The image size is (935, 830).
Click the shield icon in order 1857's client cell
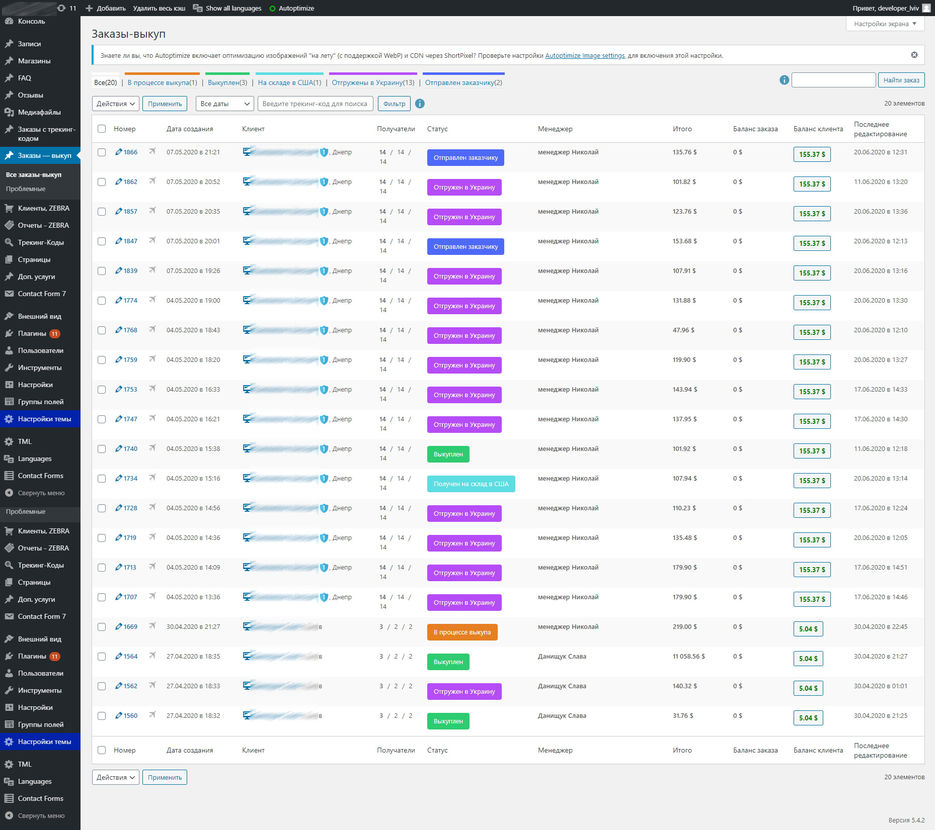point(324,212)
